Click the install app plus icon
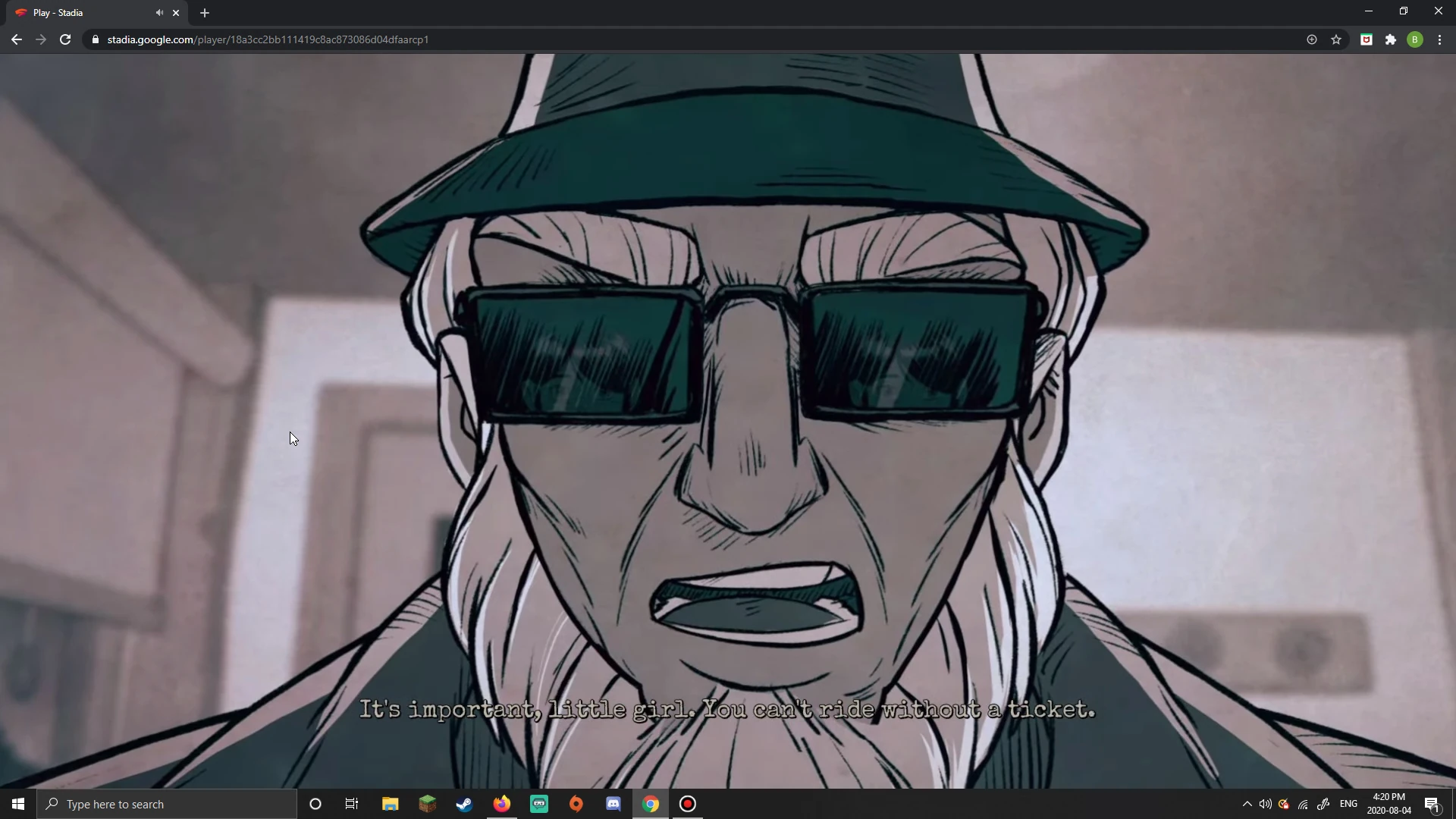The height and width of the screenshot is (819, 1456). [1311, 39]
